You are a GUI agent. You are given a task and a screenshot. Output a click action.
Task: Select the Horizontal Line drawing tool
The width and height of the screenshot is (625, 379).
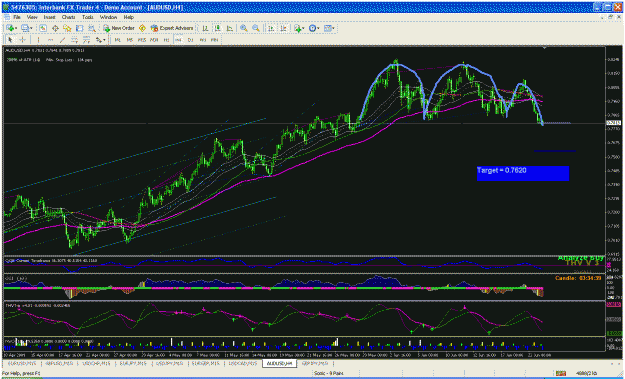point(50,40)
